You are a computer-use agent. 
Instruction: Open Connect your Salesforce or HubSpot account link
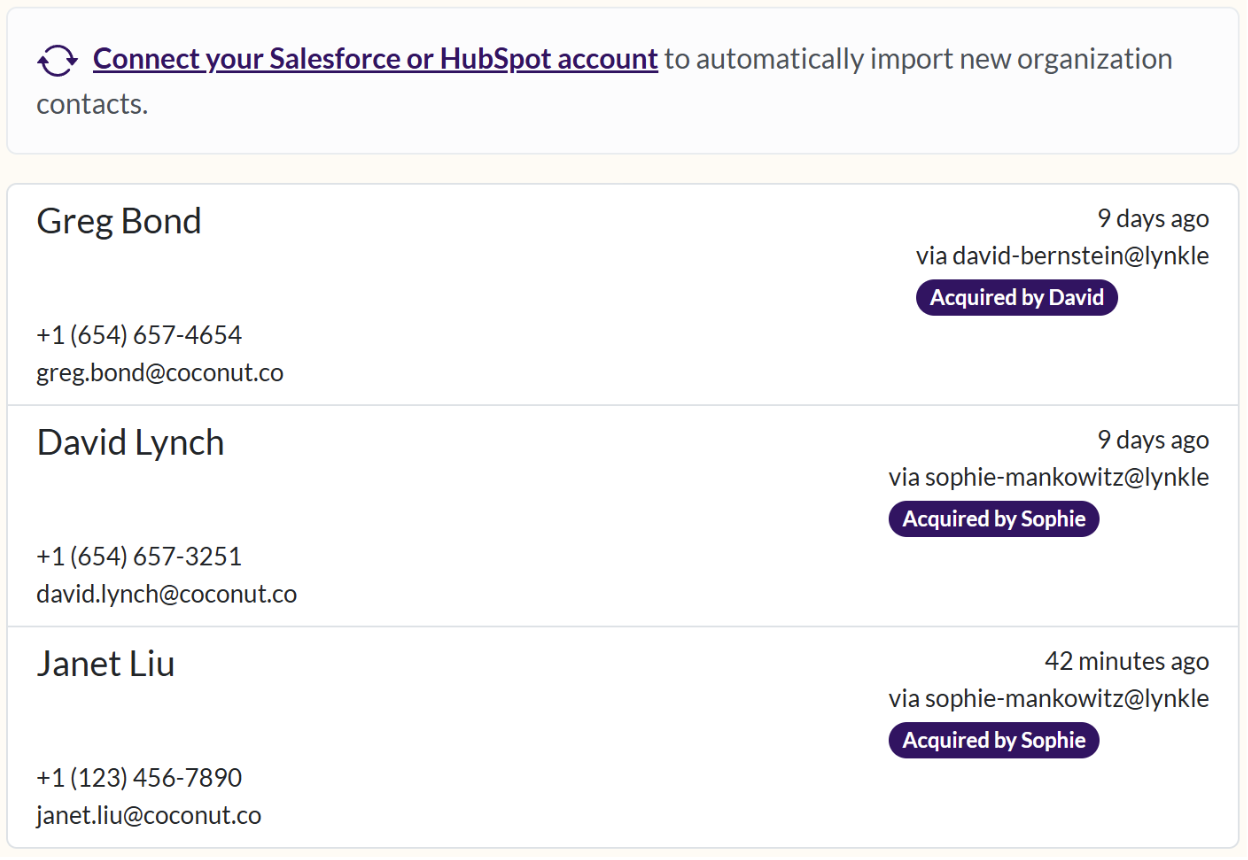coord(375,59)
